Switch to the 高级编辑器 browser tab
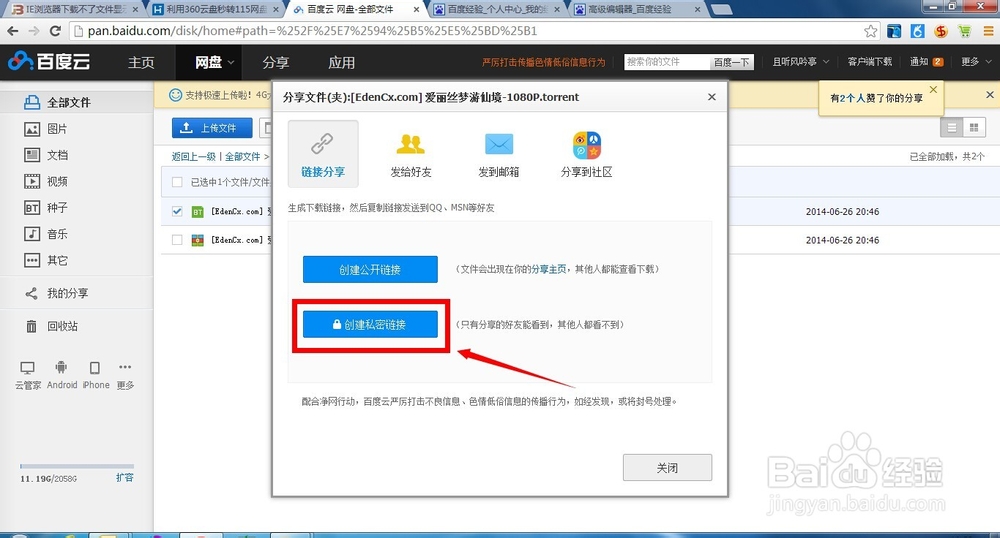The width and height of the screenshot is (1000, 538). click(638, 9)
